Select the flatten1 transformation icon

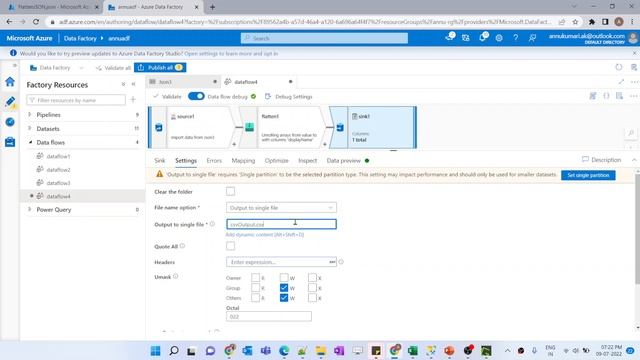coord(249,127)
